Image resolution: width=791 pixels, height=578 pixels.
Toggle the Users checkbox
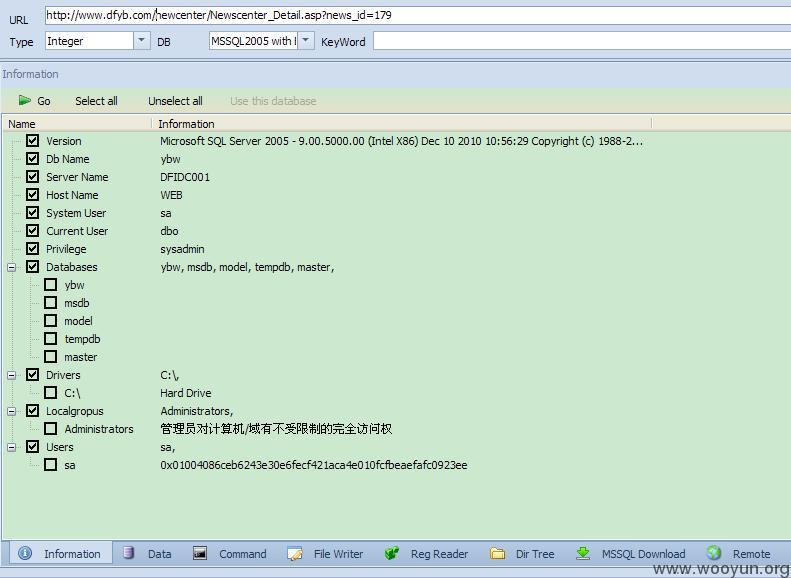[32, 446]
